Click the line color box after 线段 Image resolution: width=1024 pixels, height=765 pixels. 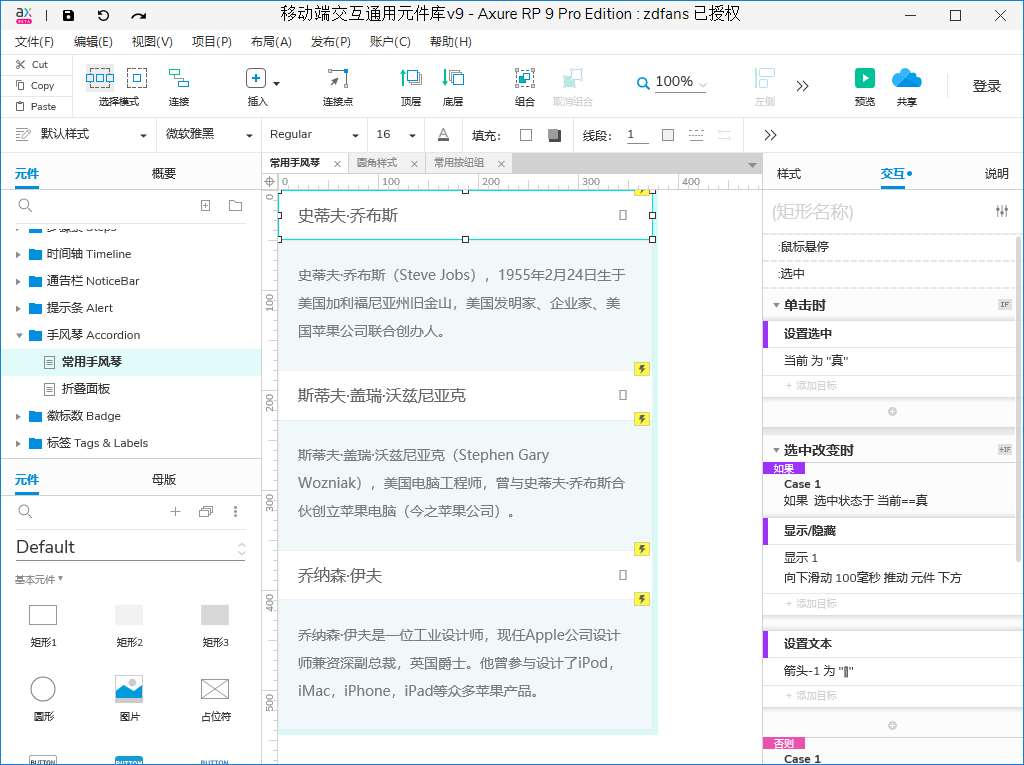coord(667,135)
